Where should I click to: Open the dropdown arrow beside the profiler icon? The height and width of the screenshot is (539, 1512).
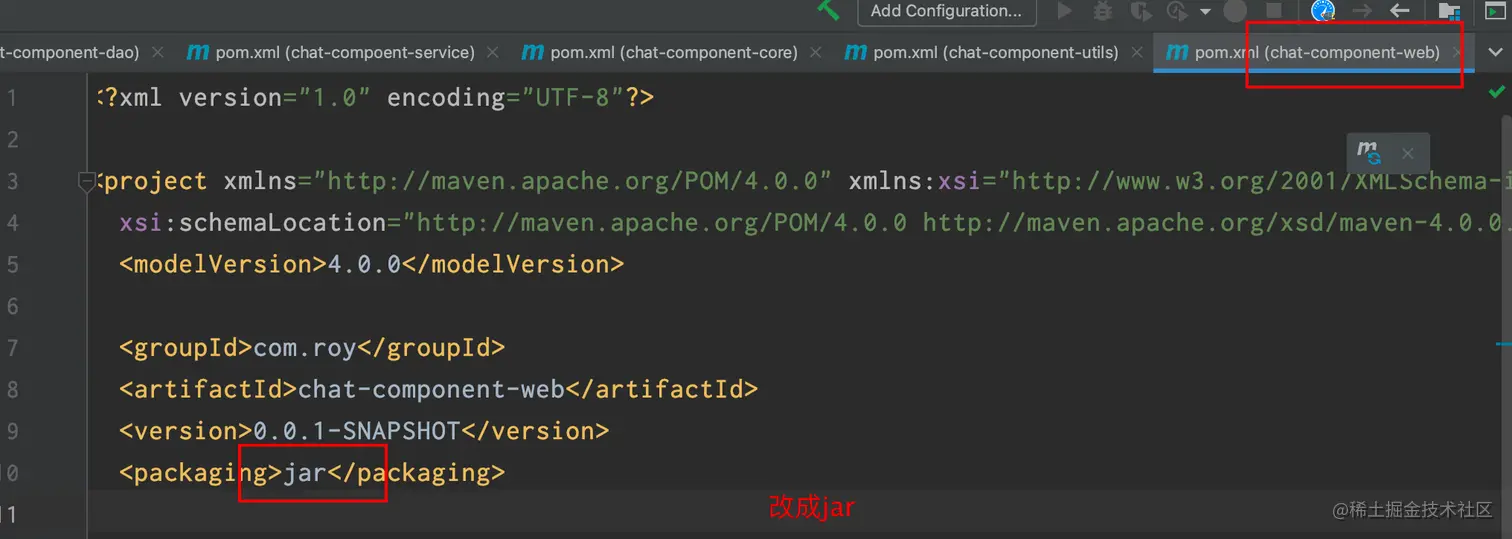pos(1205,12)
